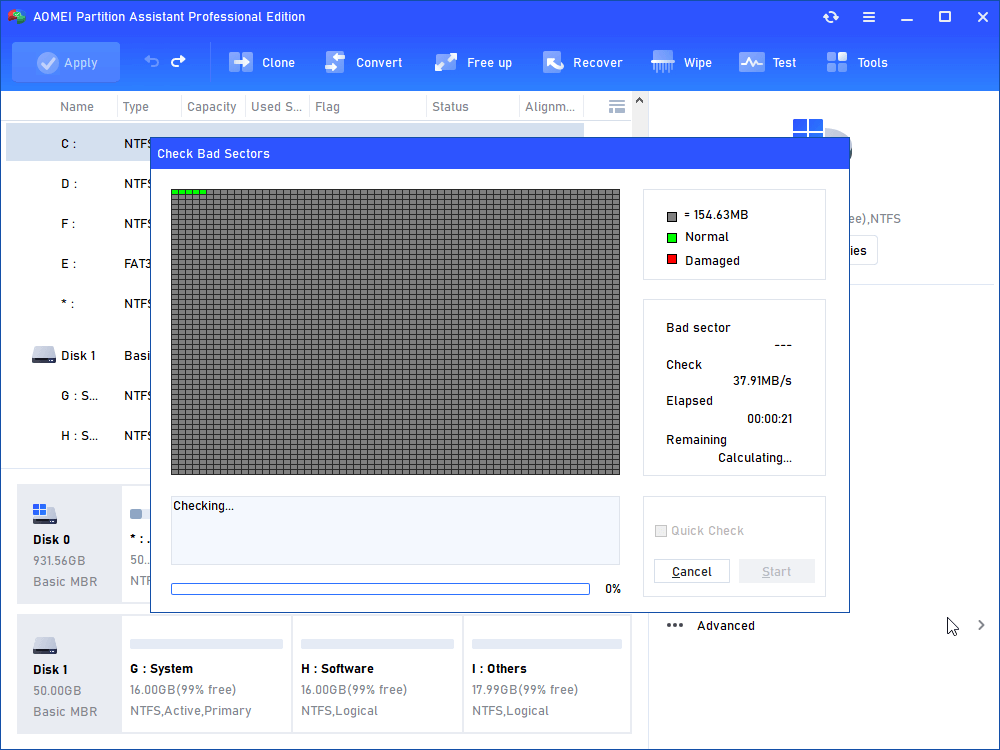Click the gray block size legend swatch
This screenshot has width=1000, height=750.
pyautogui.click(x=672, y=216)
